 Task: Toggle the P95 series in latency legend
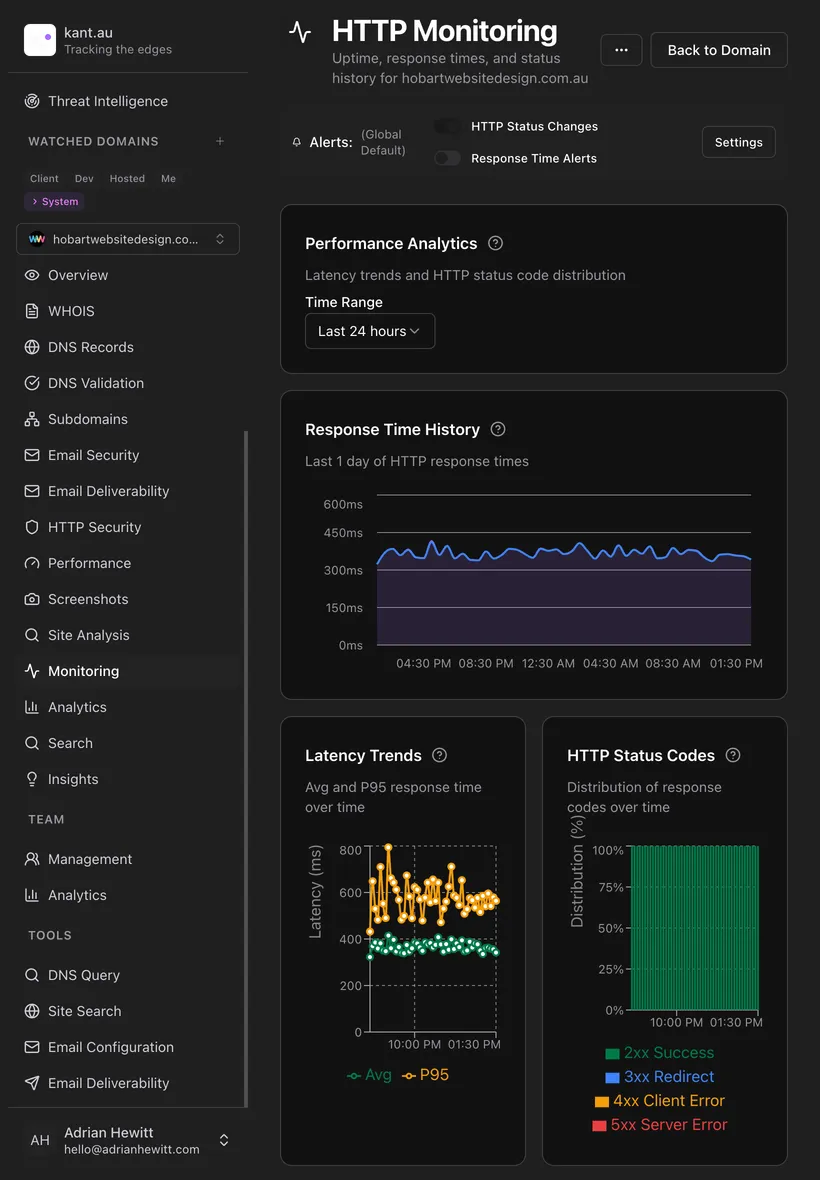tap(425, 1075)
